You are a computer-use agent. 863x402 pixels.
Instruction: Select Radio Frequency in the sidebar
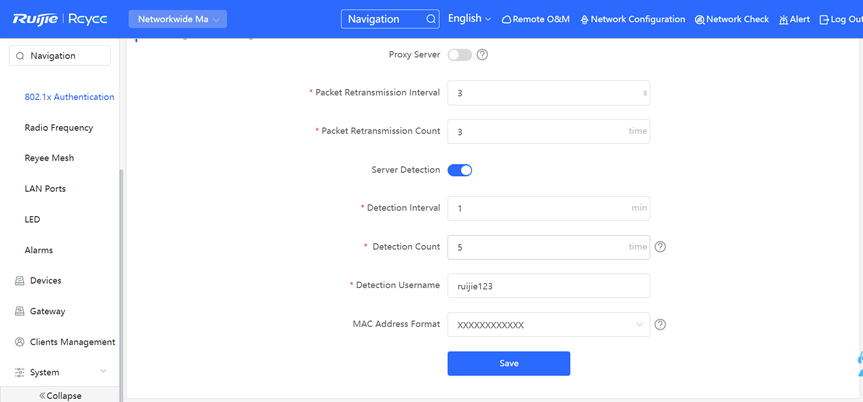pyautogui.click(x=59, y=128)
